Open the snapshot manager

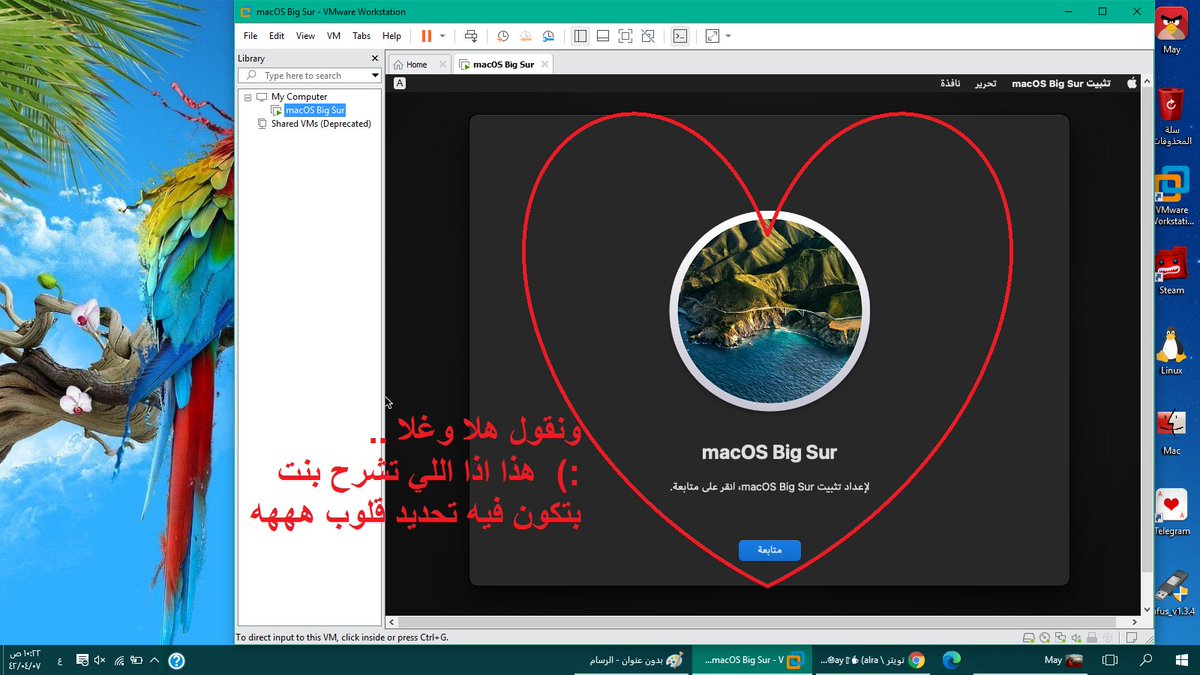[548, 36]
